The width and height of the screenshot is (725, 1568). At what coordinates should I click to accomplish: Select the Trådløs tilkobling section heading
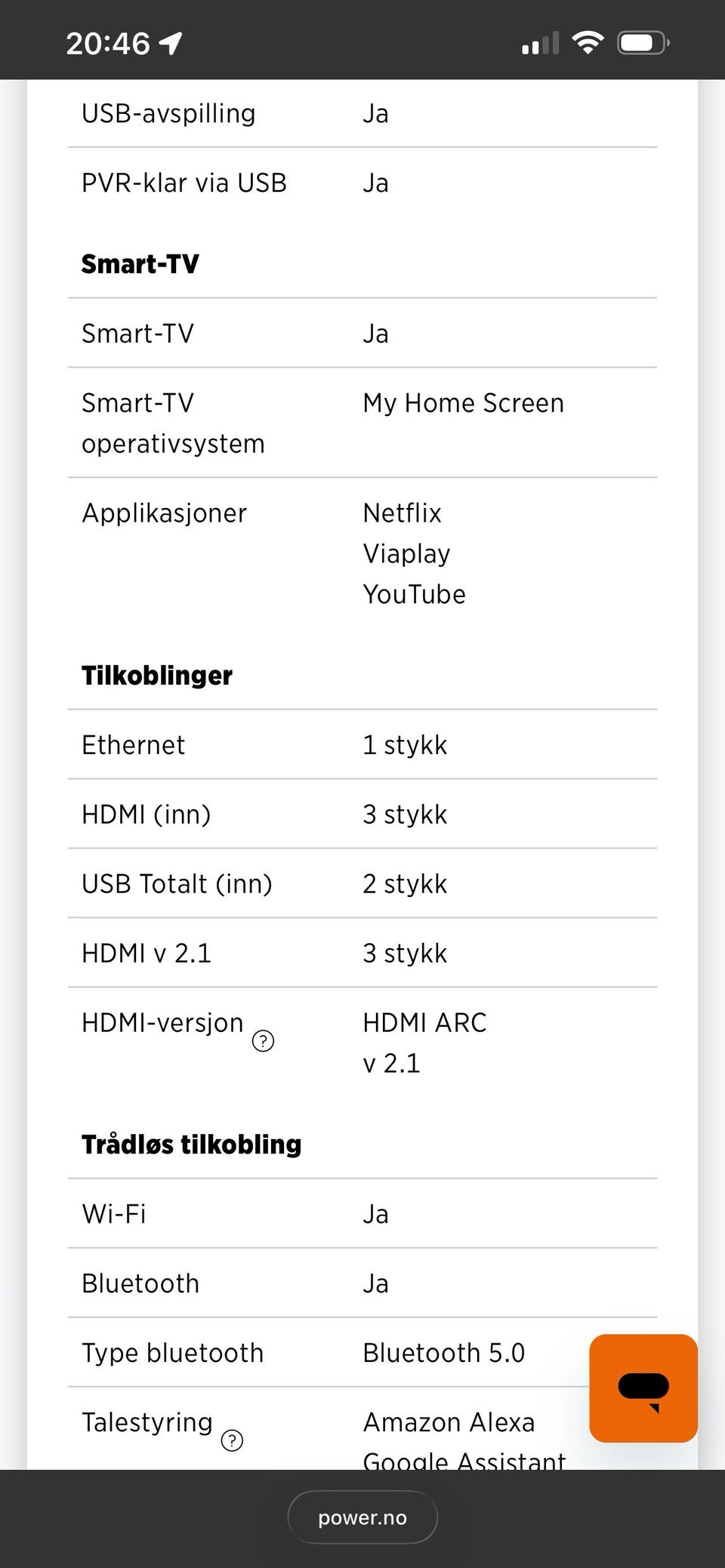[192, 1144]
